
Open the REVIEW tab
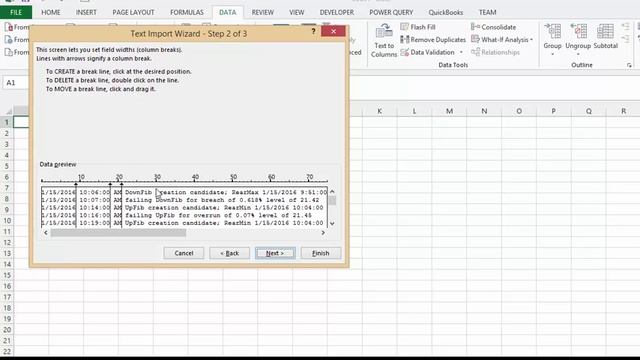[x=262, y=12]
